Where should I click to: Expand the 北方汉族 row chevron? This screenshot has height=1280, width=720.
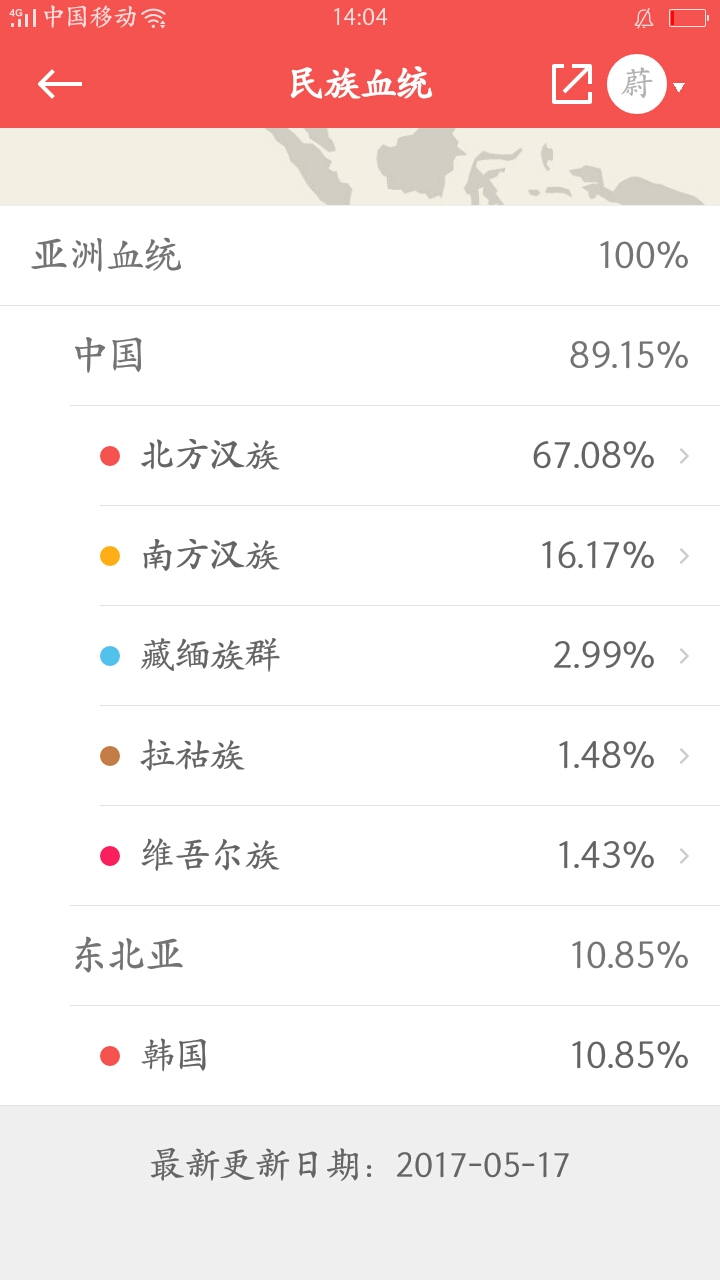[x=684, y=456]
